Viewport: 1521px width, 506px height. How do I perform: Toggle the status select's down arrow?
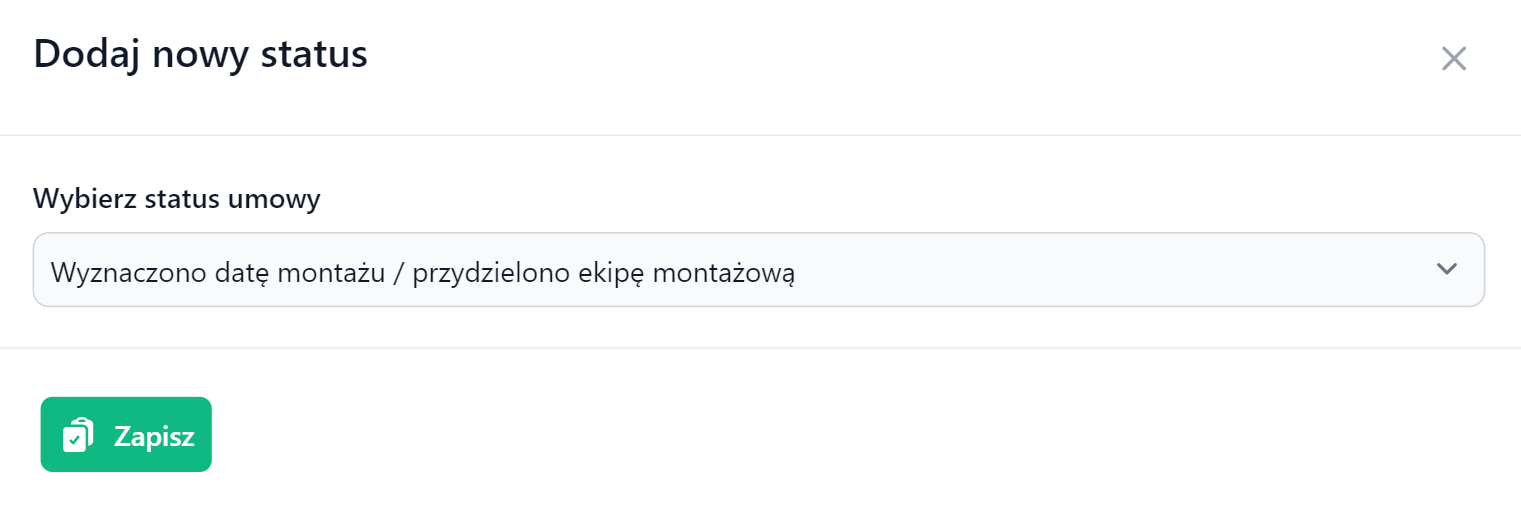(1446, 269)
